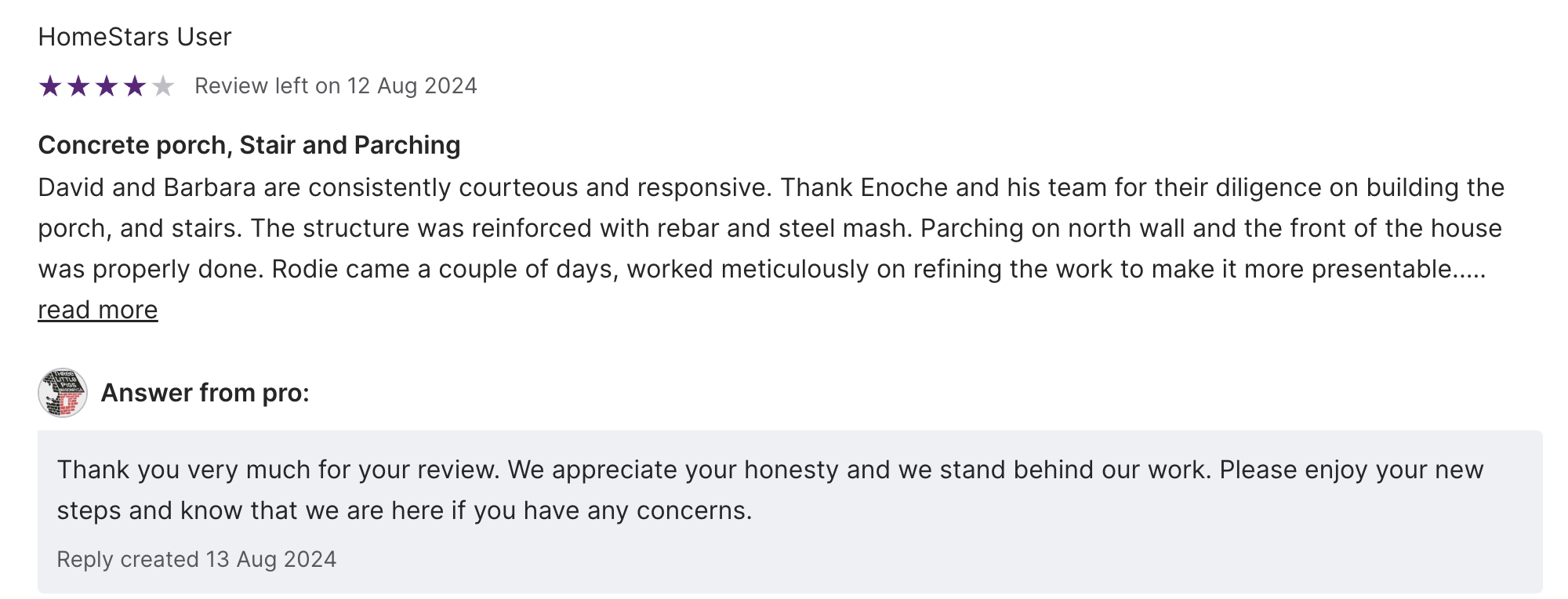Click the Answer from pro heading
The width and height of the screenshot is (1568, 599).
205,393
